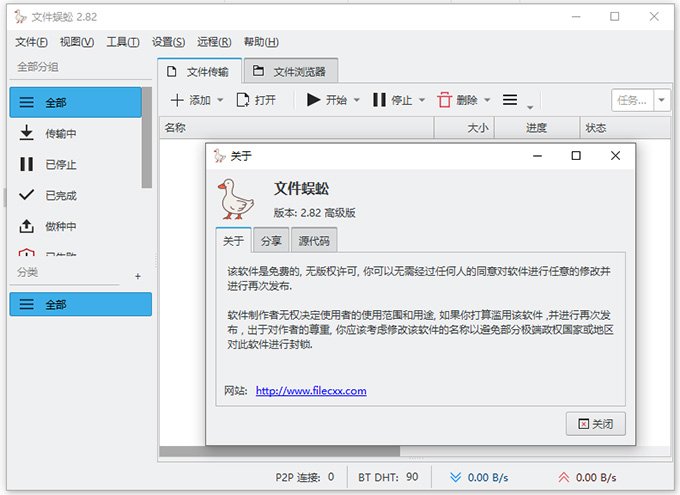Select 全部 in the 全部分组 list

(75, 102)
